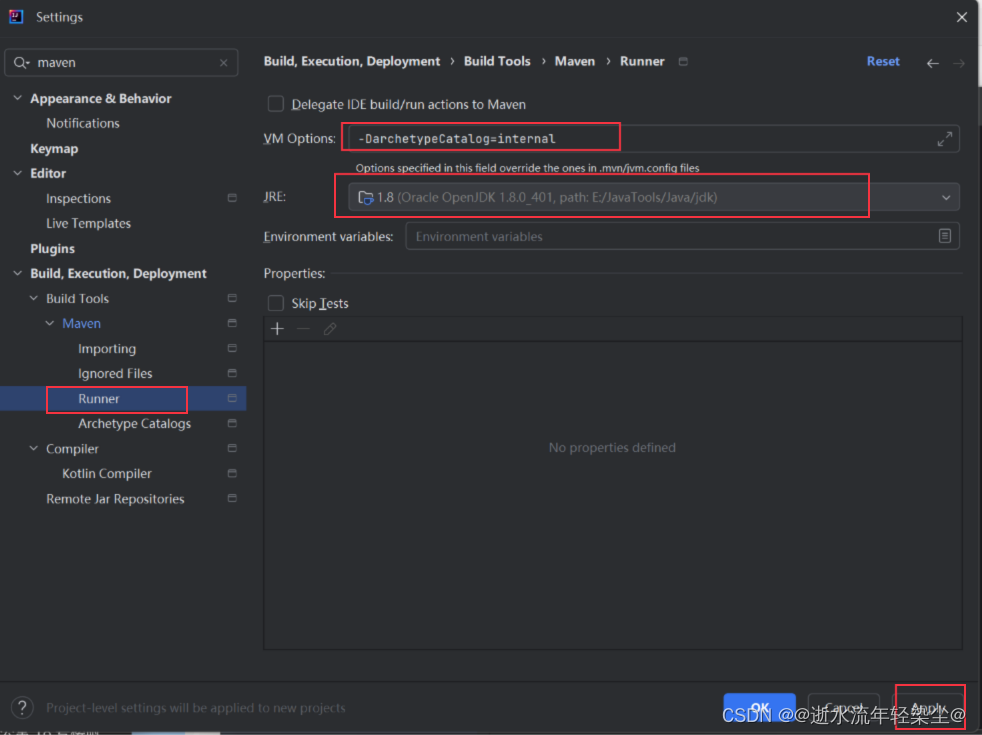
Task: Open Archetype Catalogs settings
Action: pos(135,424)
